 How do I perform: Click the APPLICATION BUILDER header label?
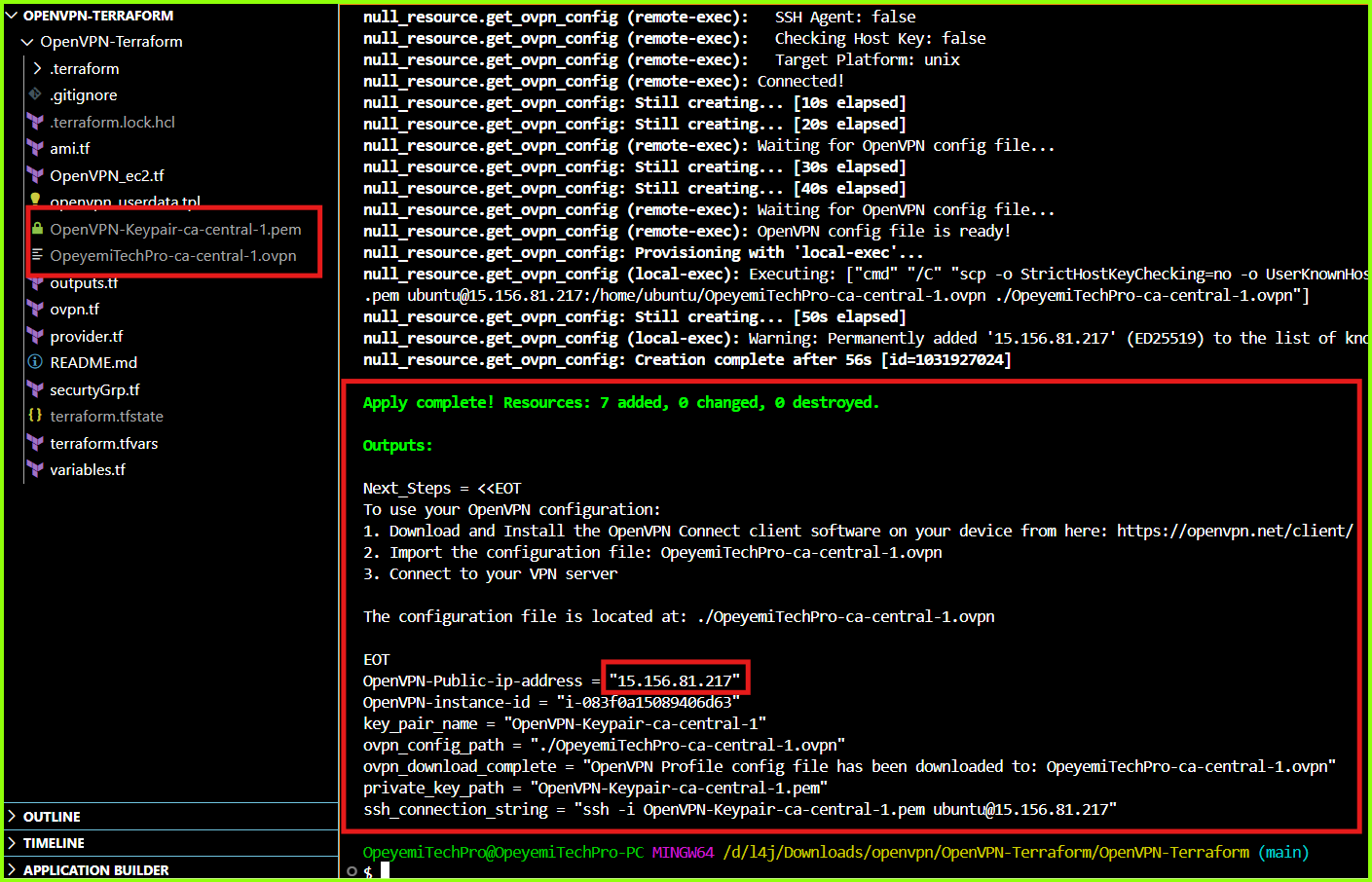click(x=96, y=870)
